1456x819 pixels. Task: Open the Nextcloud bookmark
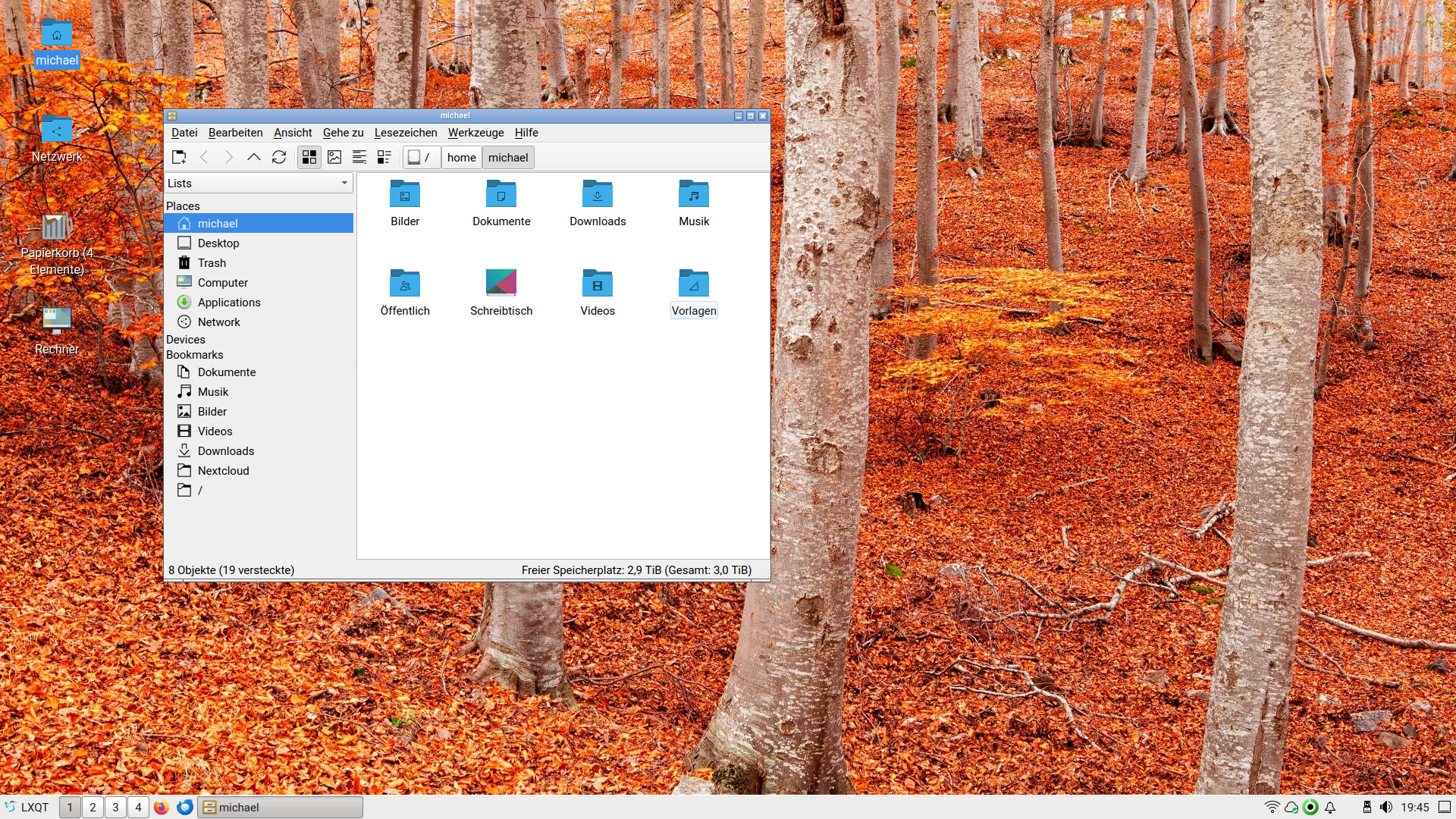coord(223,471)
